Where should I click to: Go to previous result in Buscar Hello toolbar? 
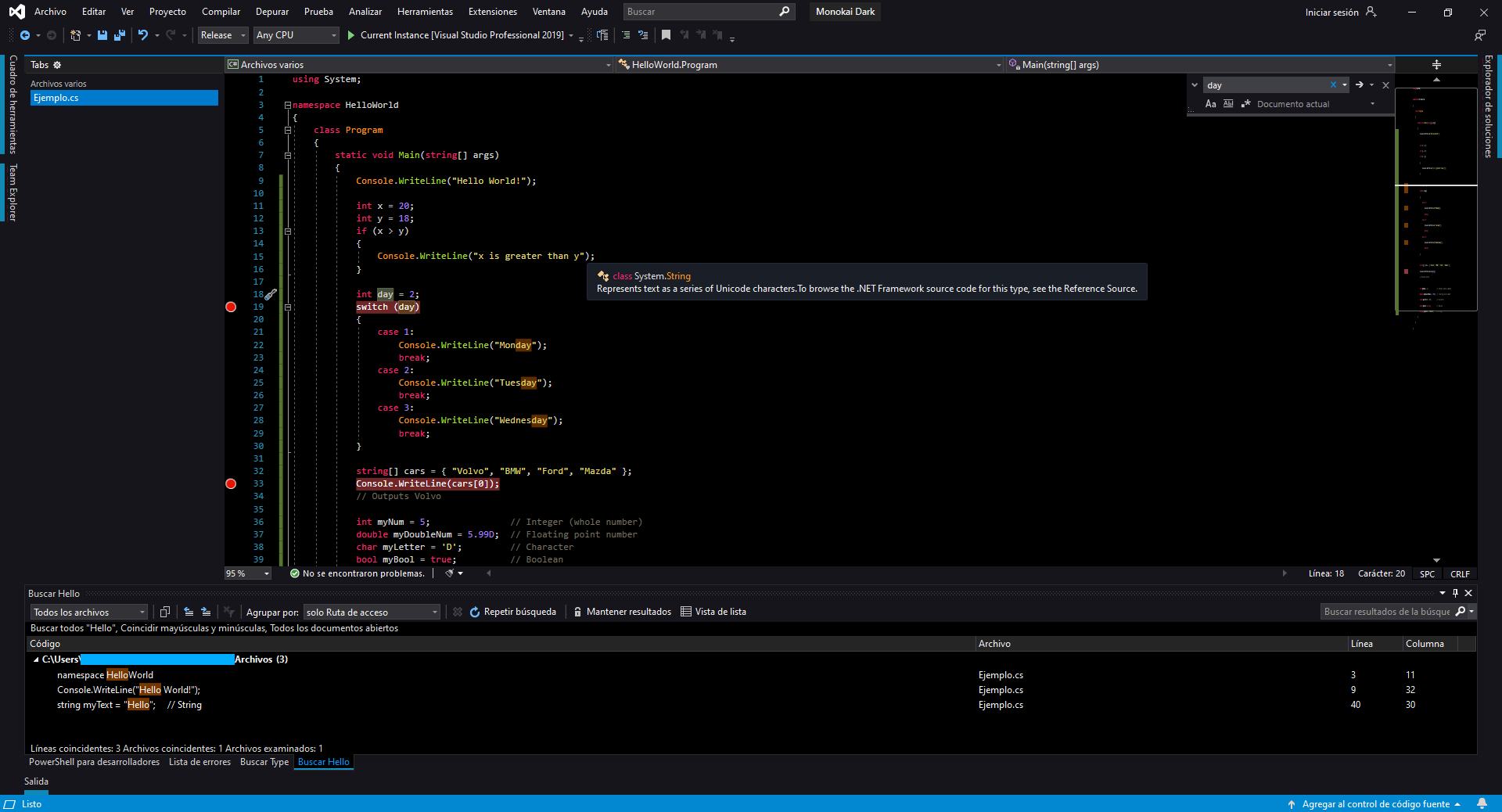point(189,612)
